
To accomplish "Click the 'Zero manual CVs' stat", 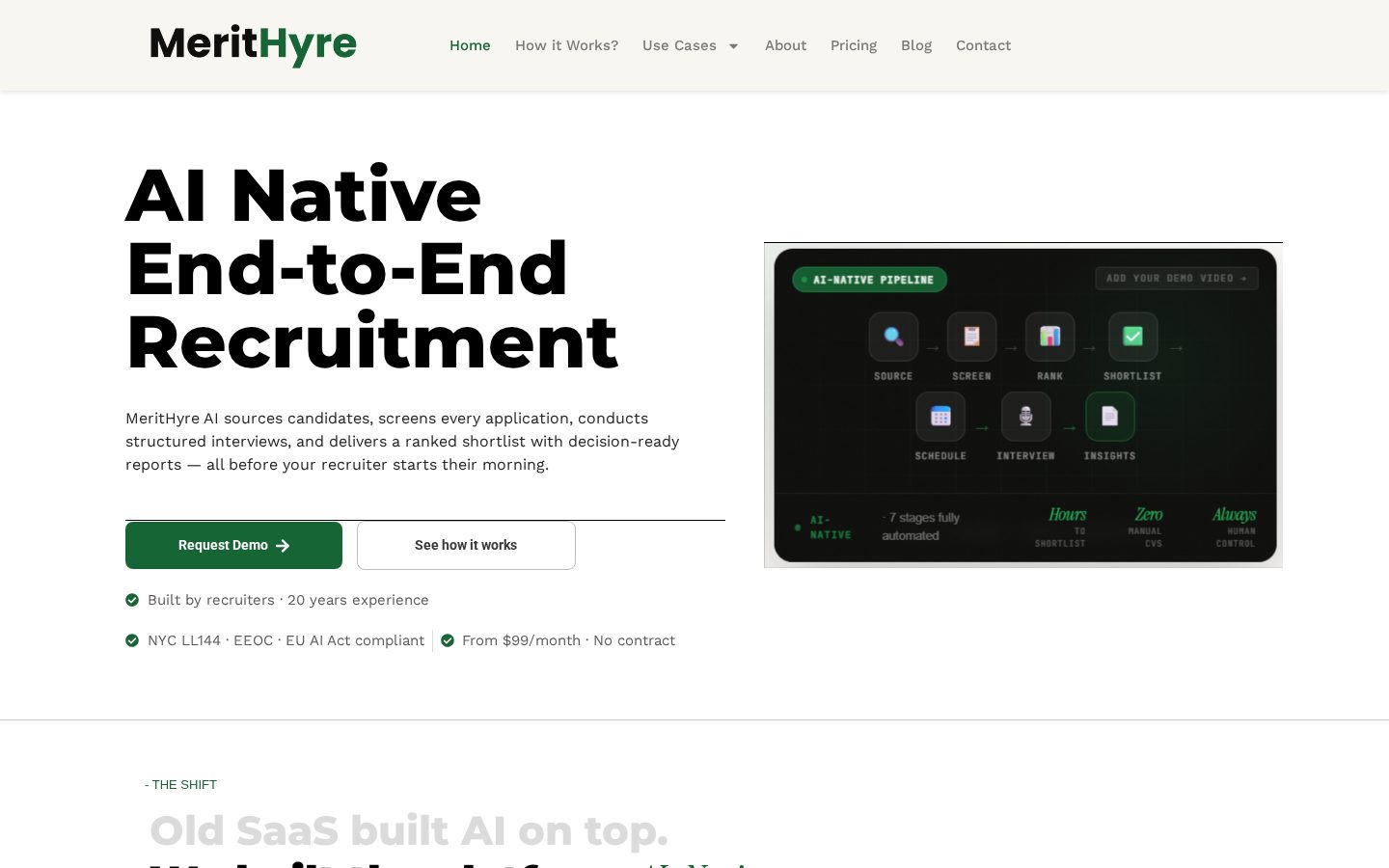I will point(1146,528).
